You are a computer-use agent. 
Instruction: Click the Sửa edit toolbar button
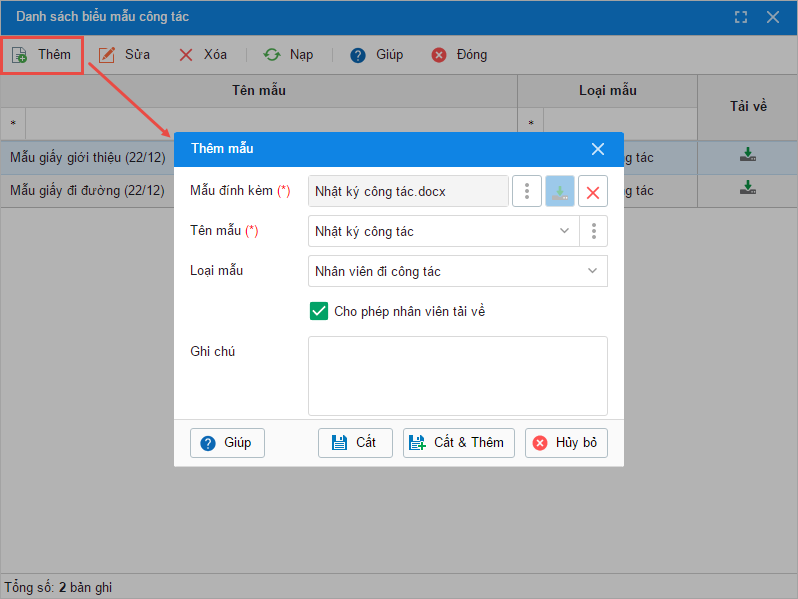(x=125, y=55)
